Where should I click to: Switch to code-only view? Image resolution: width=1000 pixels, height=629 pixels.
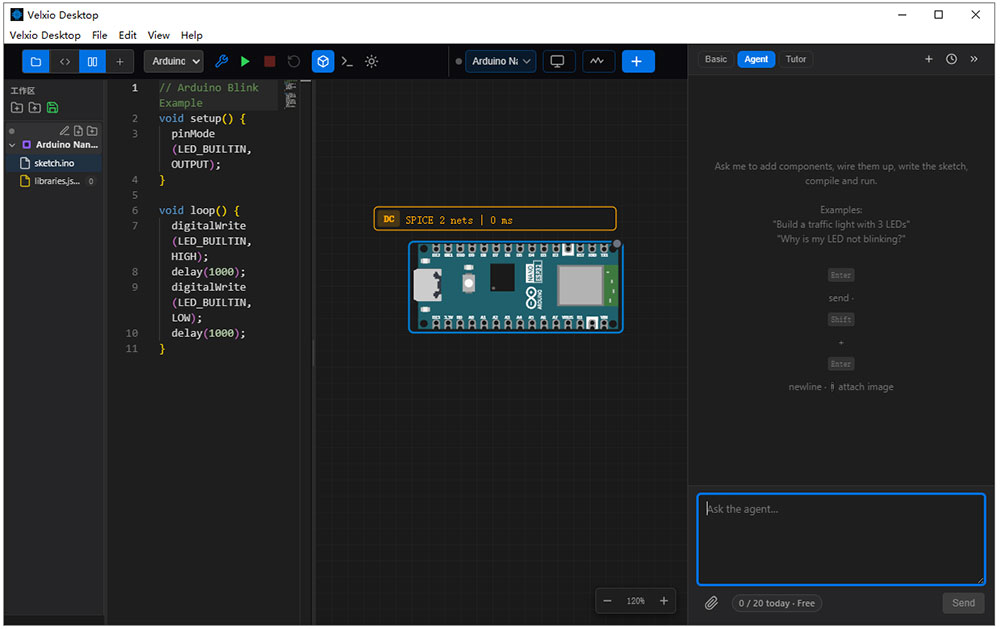click(x=64, y=62)
